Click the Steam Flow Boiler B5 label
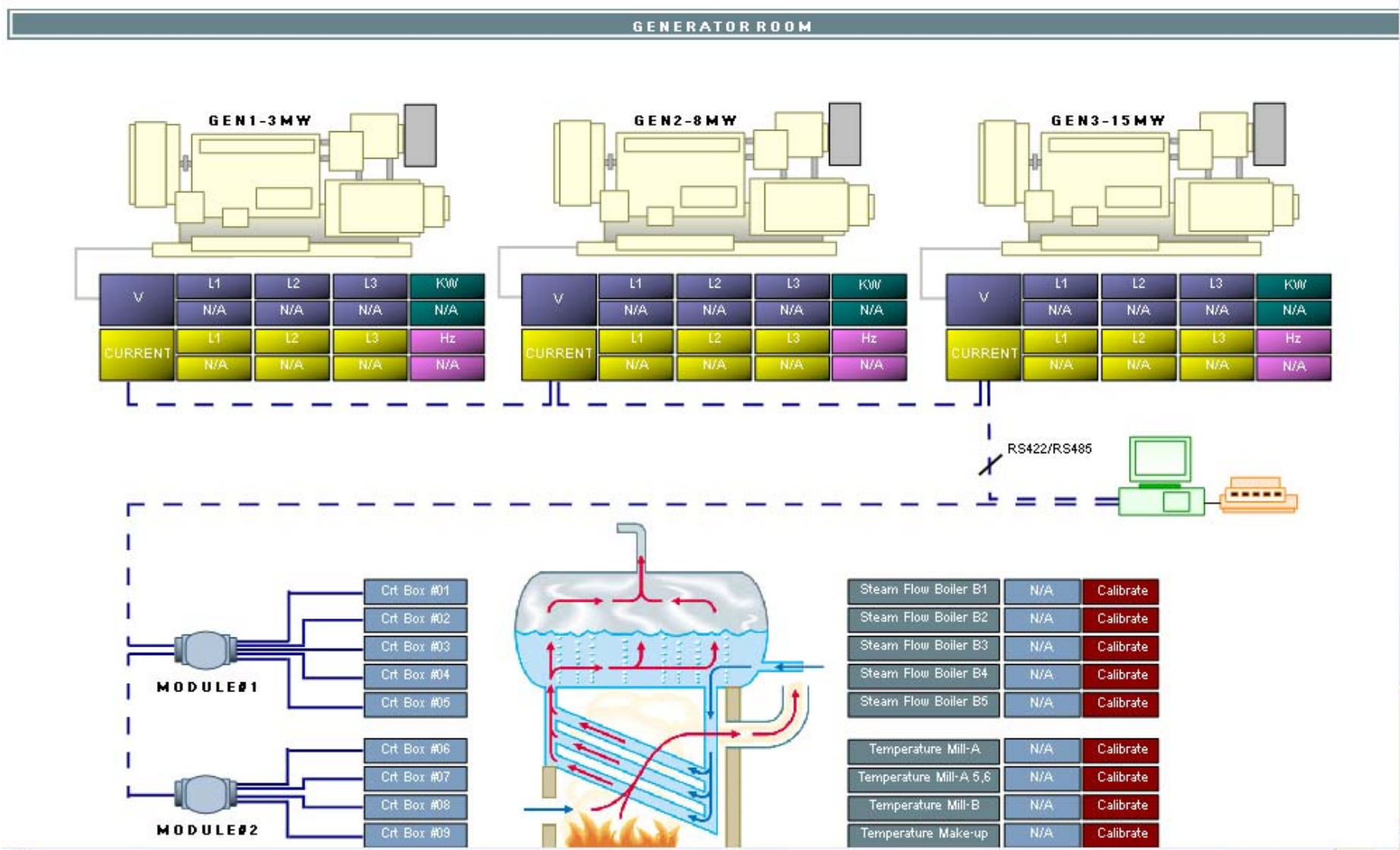The width and height of the screenshot is (1400, 850). coord(923,704)
